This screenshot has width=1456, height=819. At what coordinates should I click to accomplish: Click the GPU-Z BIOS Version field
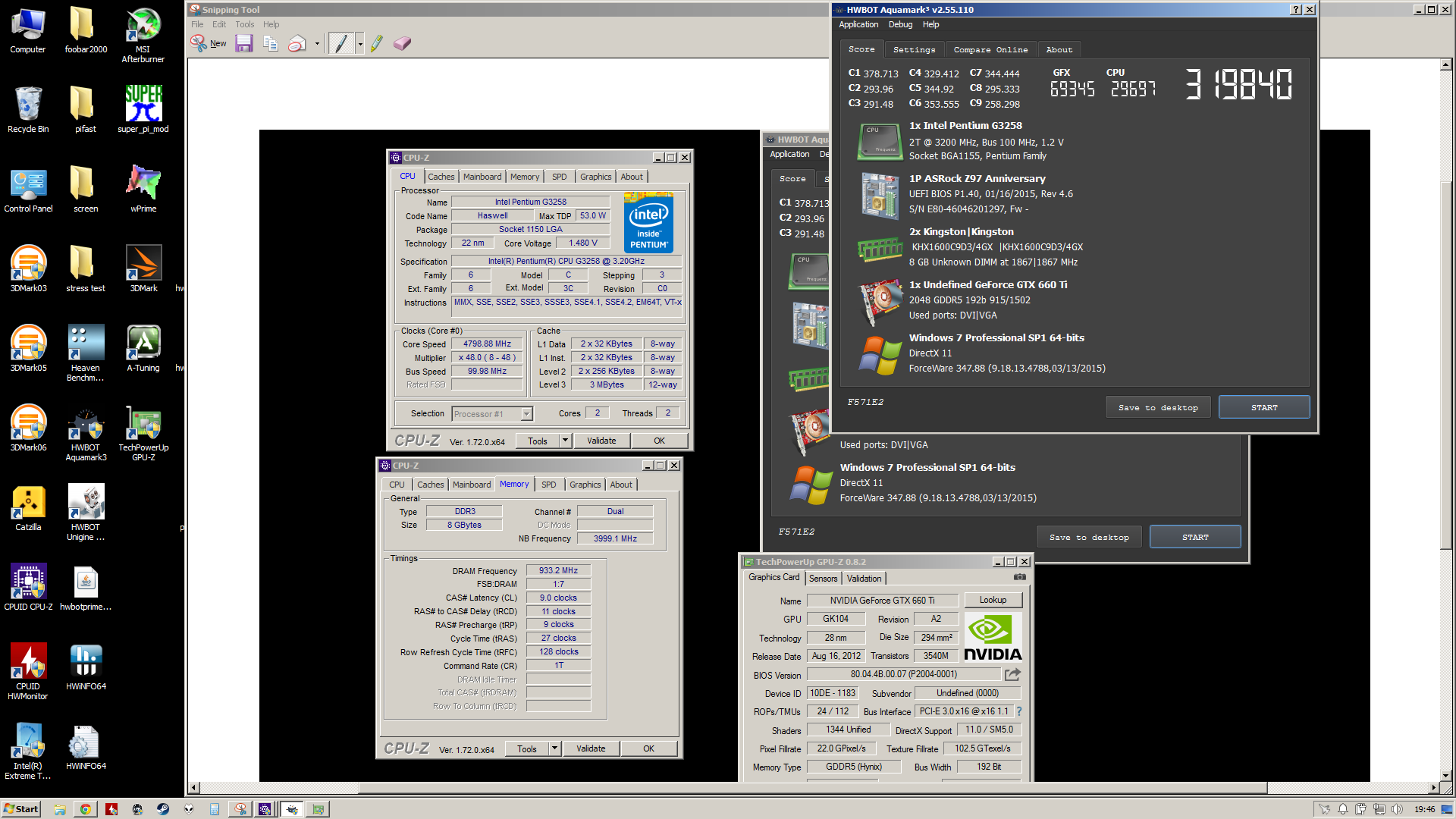point(903,674)
